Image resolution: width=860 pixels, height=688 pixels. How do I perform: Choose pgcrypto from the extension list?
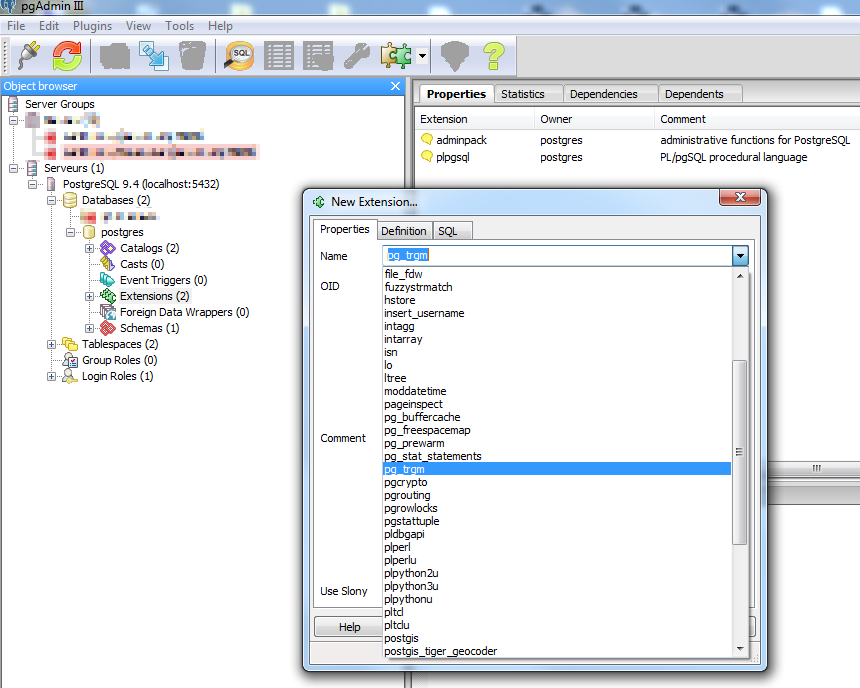[x=557, y=482]
